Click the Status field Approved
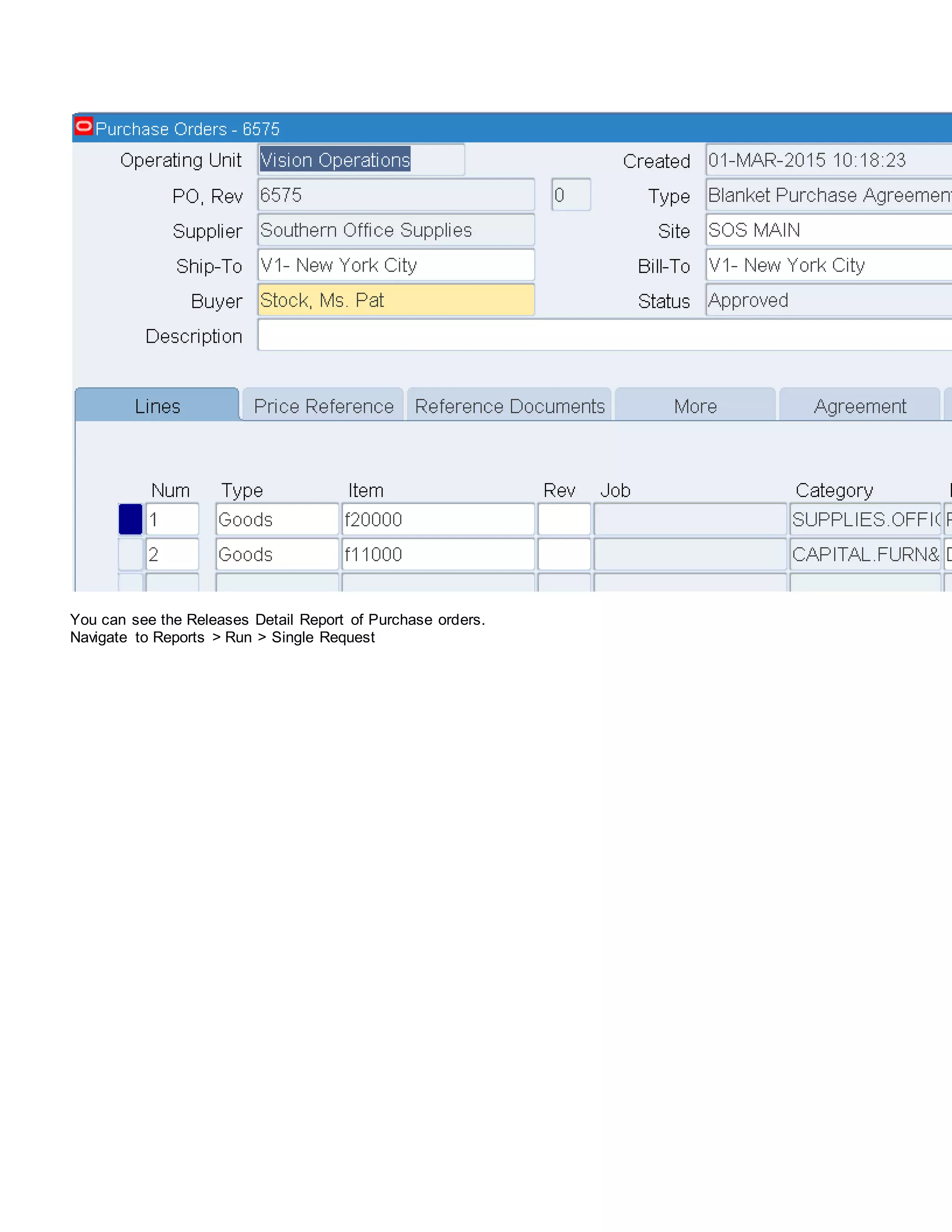The height and width of the screenshot is (1232, 952). [x=829, y=300]
